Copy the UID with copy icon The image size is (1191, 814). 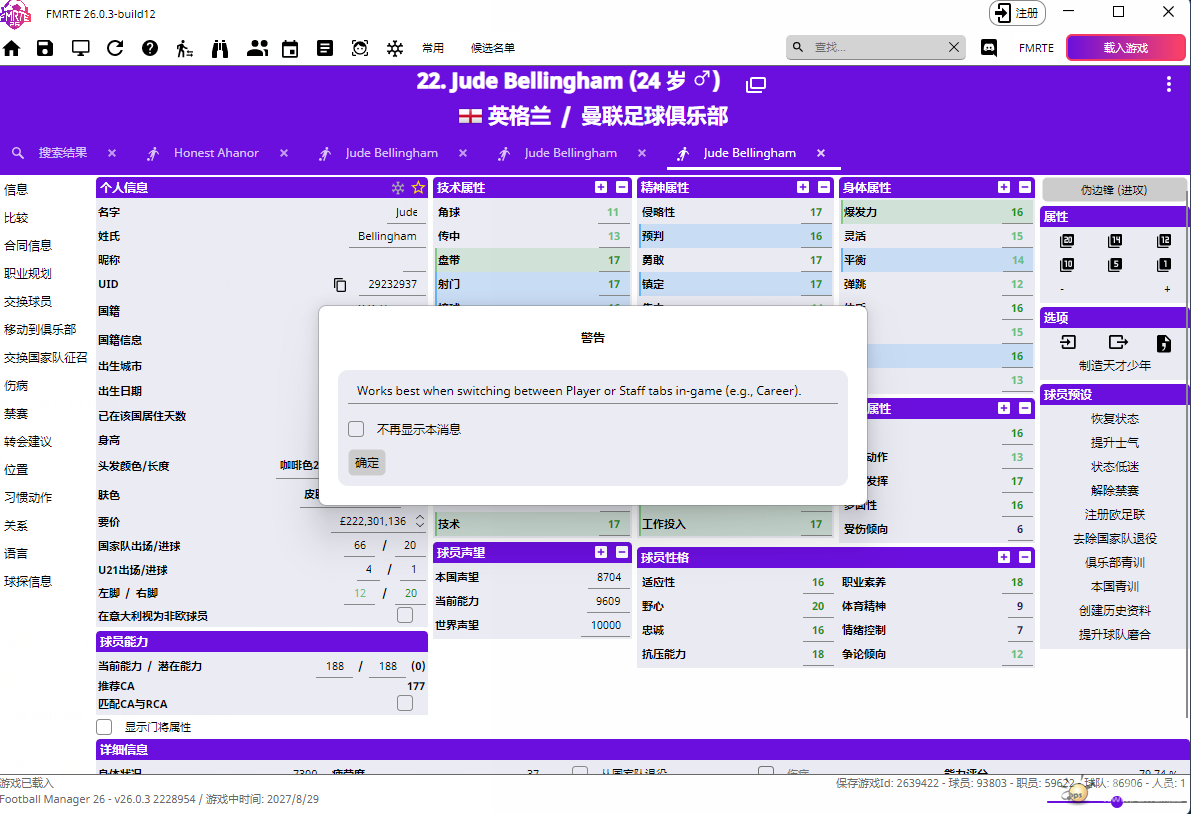click(340, 285)
